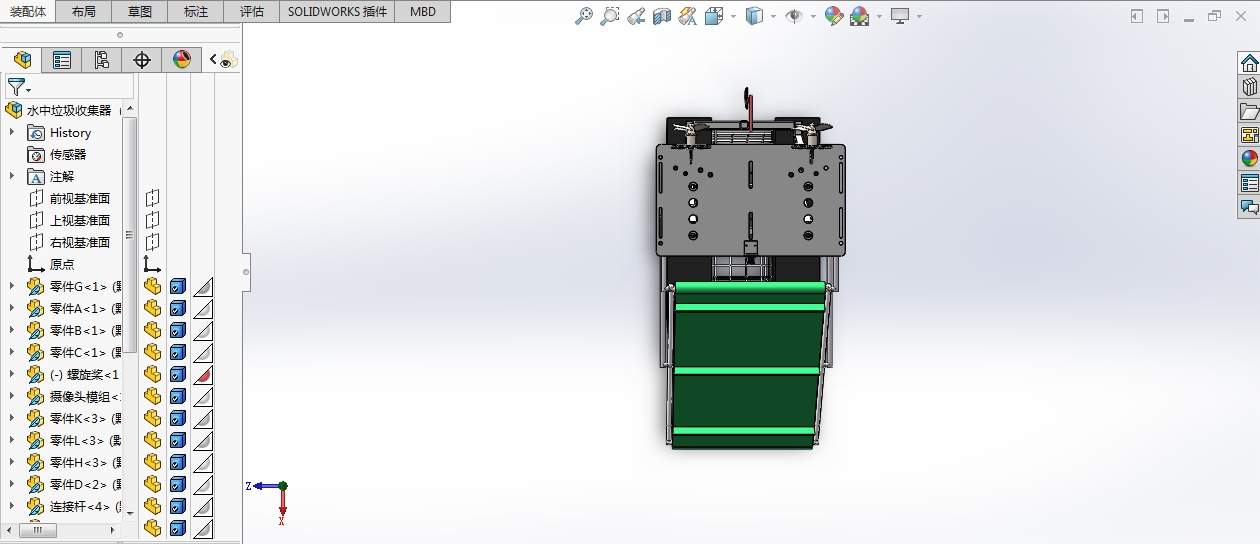Toggle visibility of 前视基准面 in display pane
Screen dimensions: 1260x544
[152, 198]
